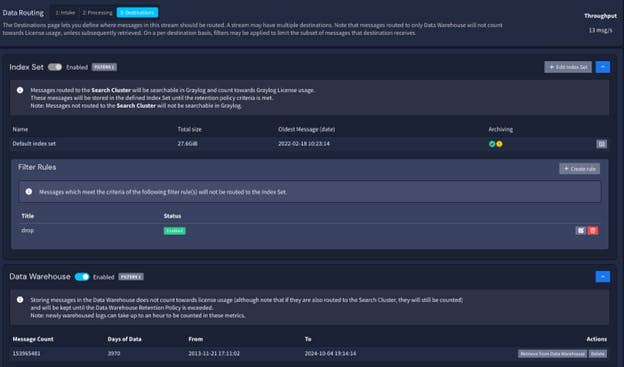Open the Default index set details icon
This screenshot has height=367, width=624.
[x=601, y=144]
